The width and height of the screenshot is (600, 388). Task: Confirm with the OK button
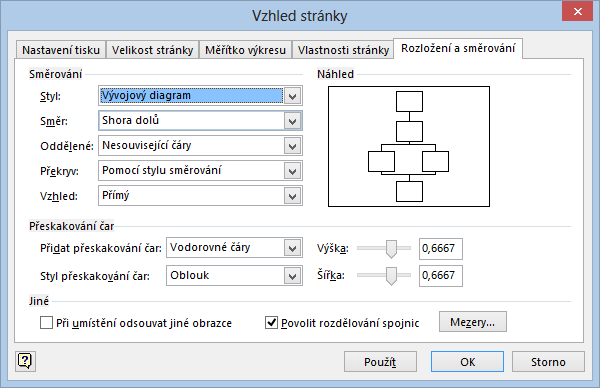pos(467,362)
